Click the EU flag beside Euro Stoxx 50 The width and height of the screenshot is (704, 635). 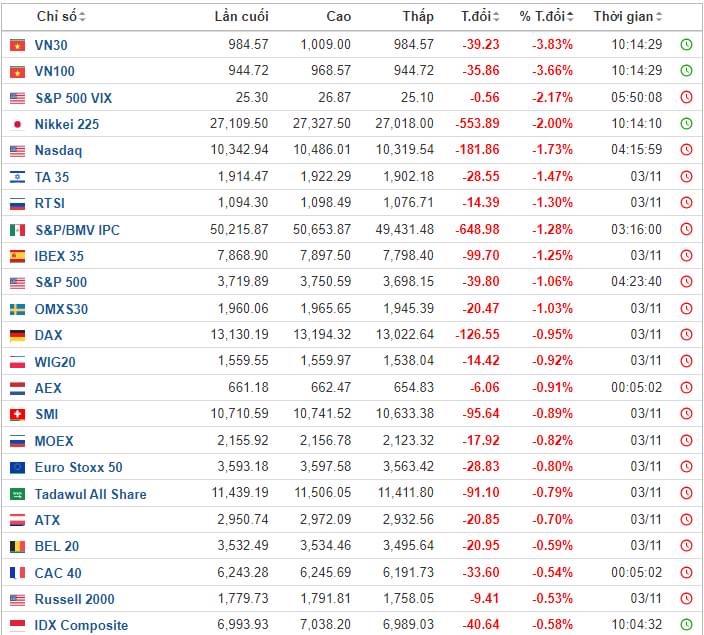pyautogui.click(x=17, y=467)
